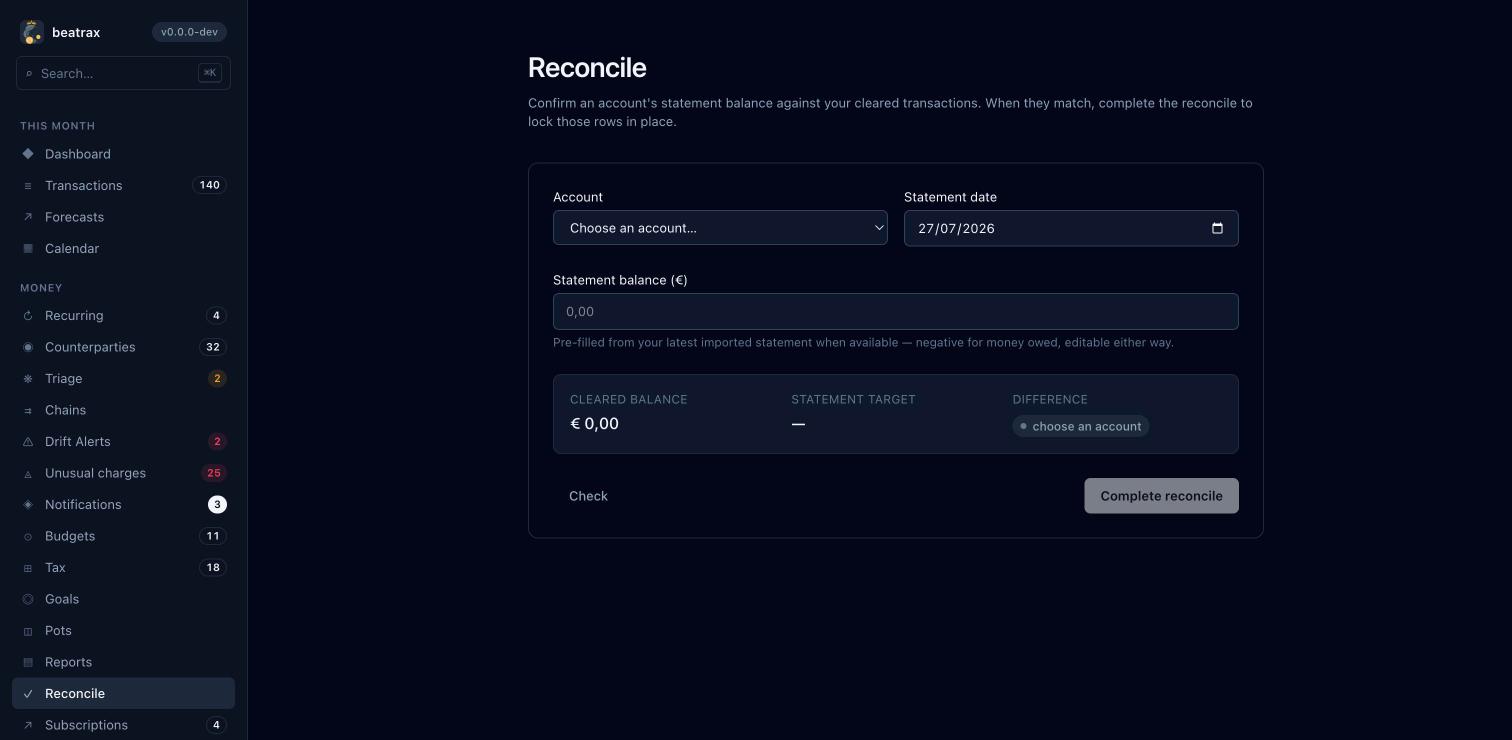Click the Drift Alerts warning triangle icon
1512x740 pixels.
28,442
